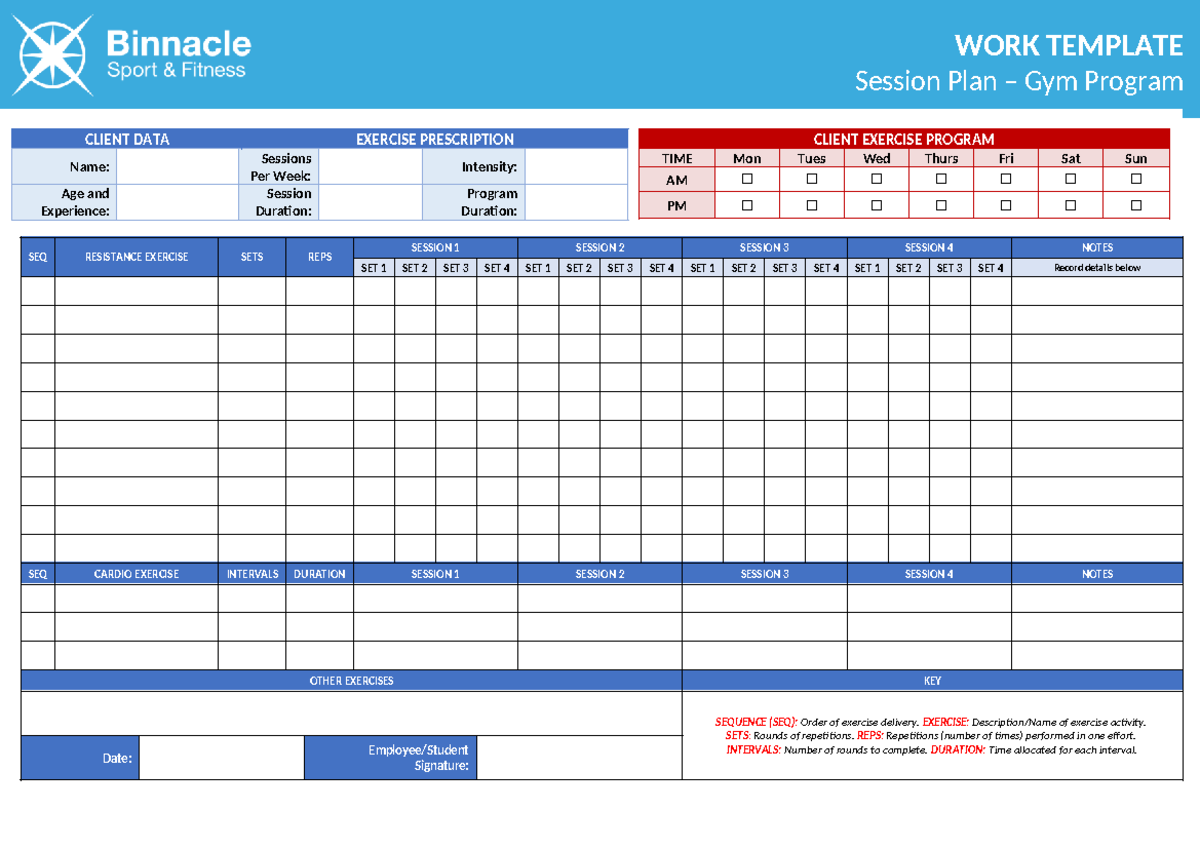This screenshot has height=849, width=1200.
Task: Select the SETS column header
Action: coord(252,257)
